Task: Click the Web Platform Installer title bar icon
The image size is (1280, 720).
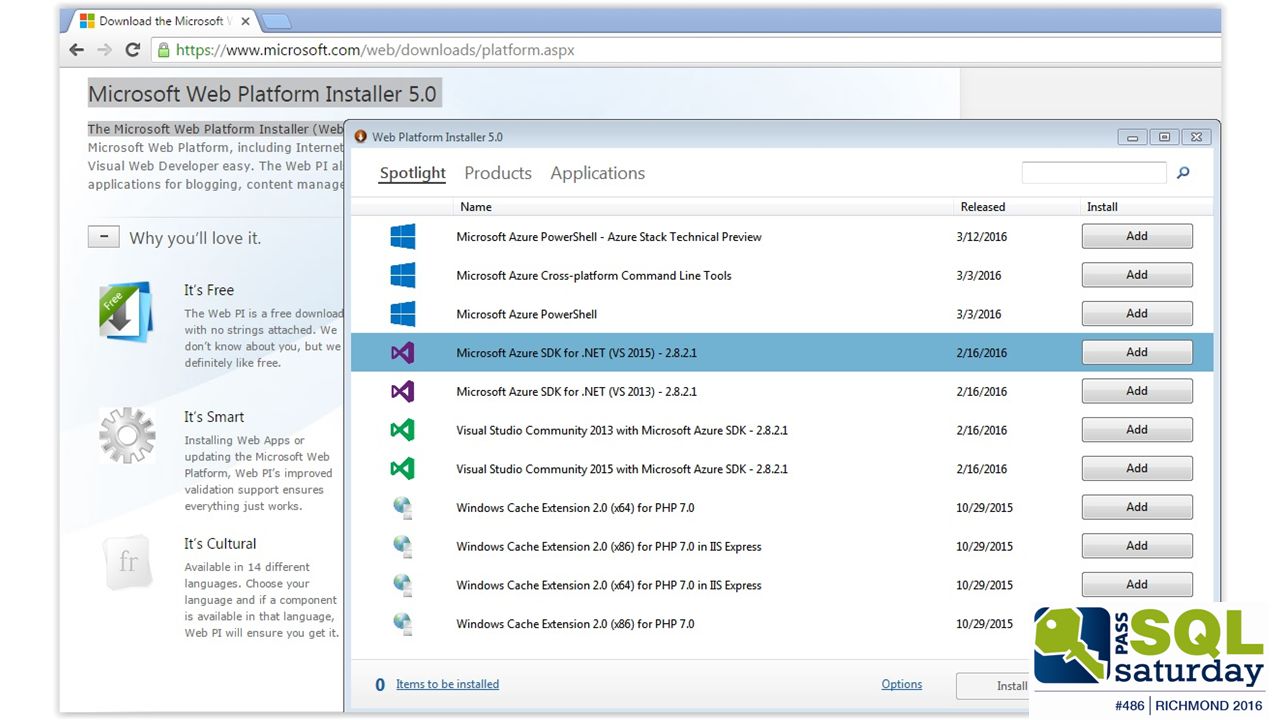Action: (x=361, y=137)
